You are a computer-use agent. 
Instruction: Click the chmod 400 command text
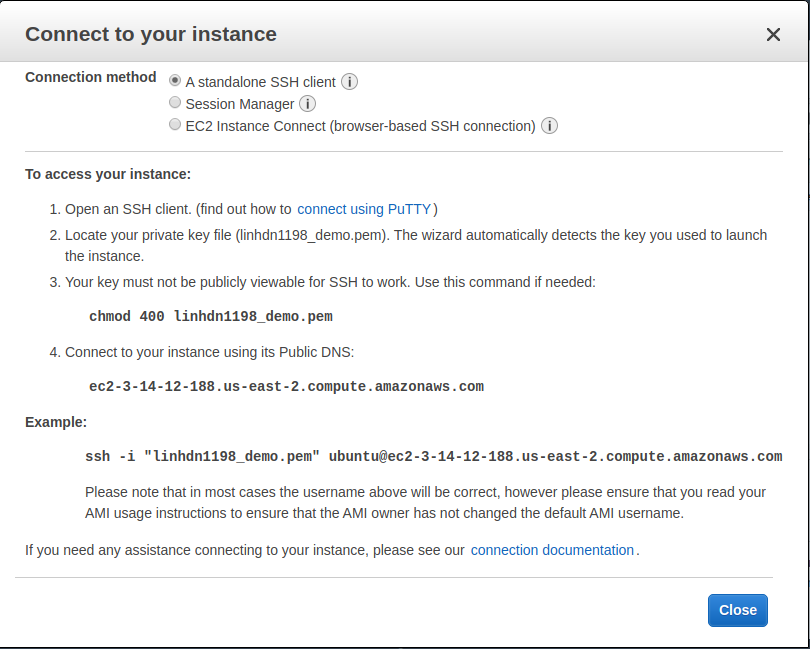(210, 316)
